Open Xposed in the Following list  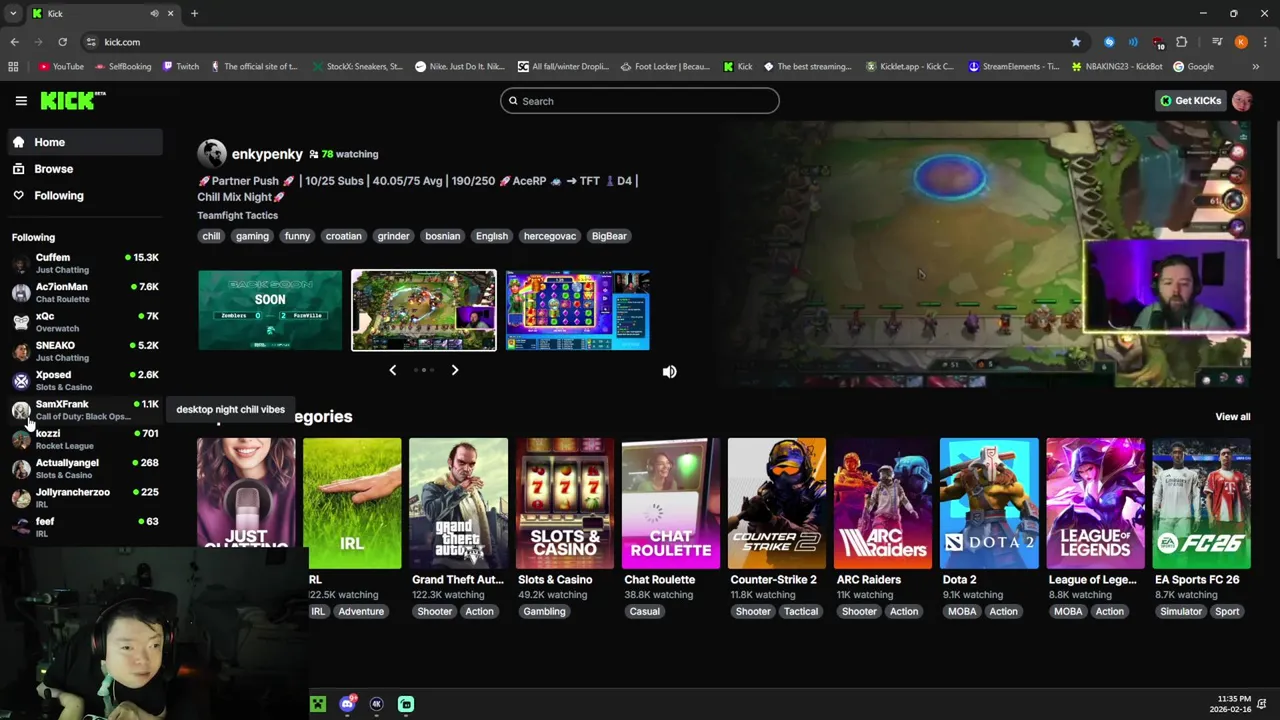84,380
